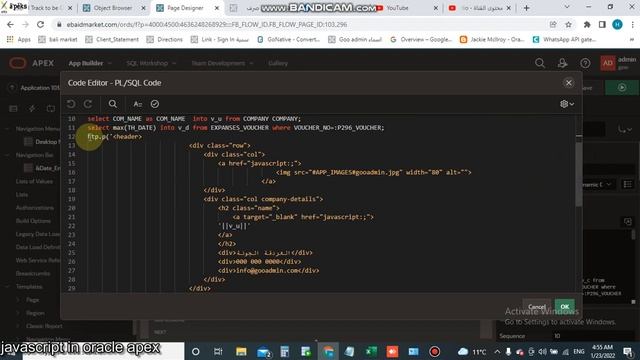The width and height of the screenshot is (640, 360).
Task: Open the WhatsApp API gate bookmark
Action: pyautogui.click(x=564, y=40)
